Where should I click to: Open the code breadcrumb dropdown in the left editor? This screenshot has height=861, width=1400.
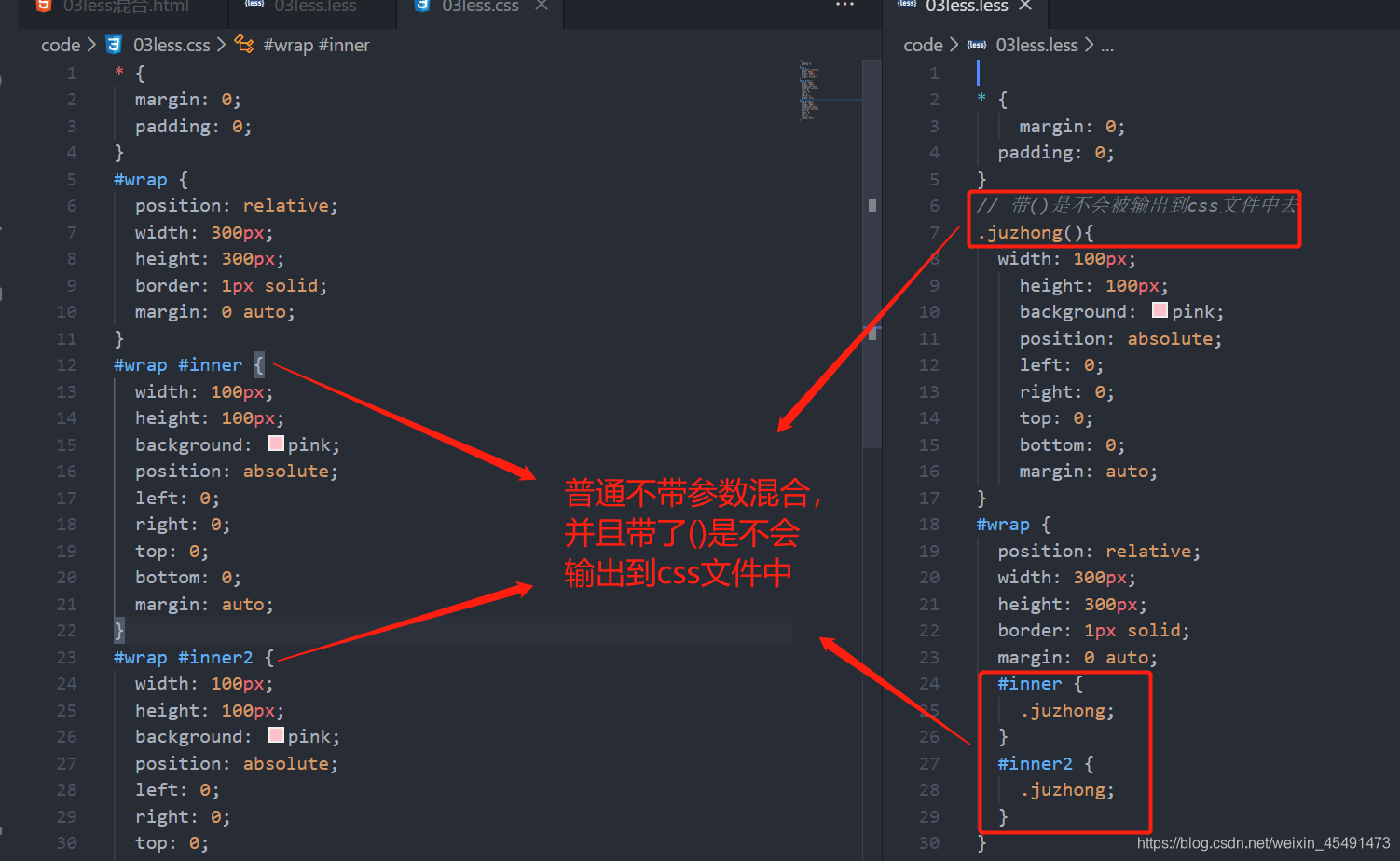[60, 44]
